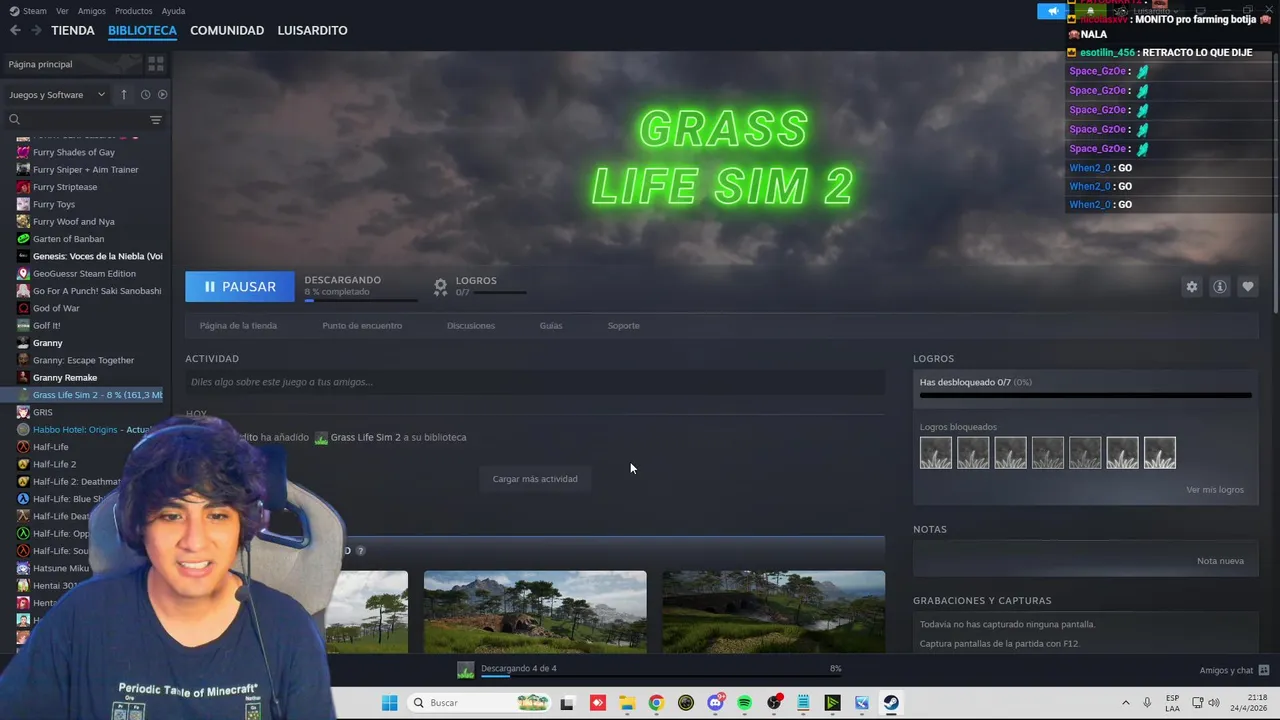Image resolution: width=1280 pixels, height=720 pixels.
Task: Click the last locked achievement icon
Action: point(1160,453)
